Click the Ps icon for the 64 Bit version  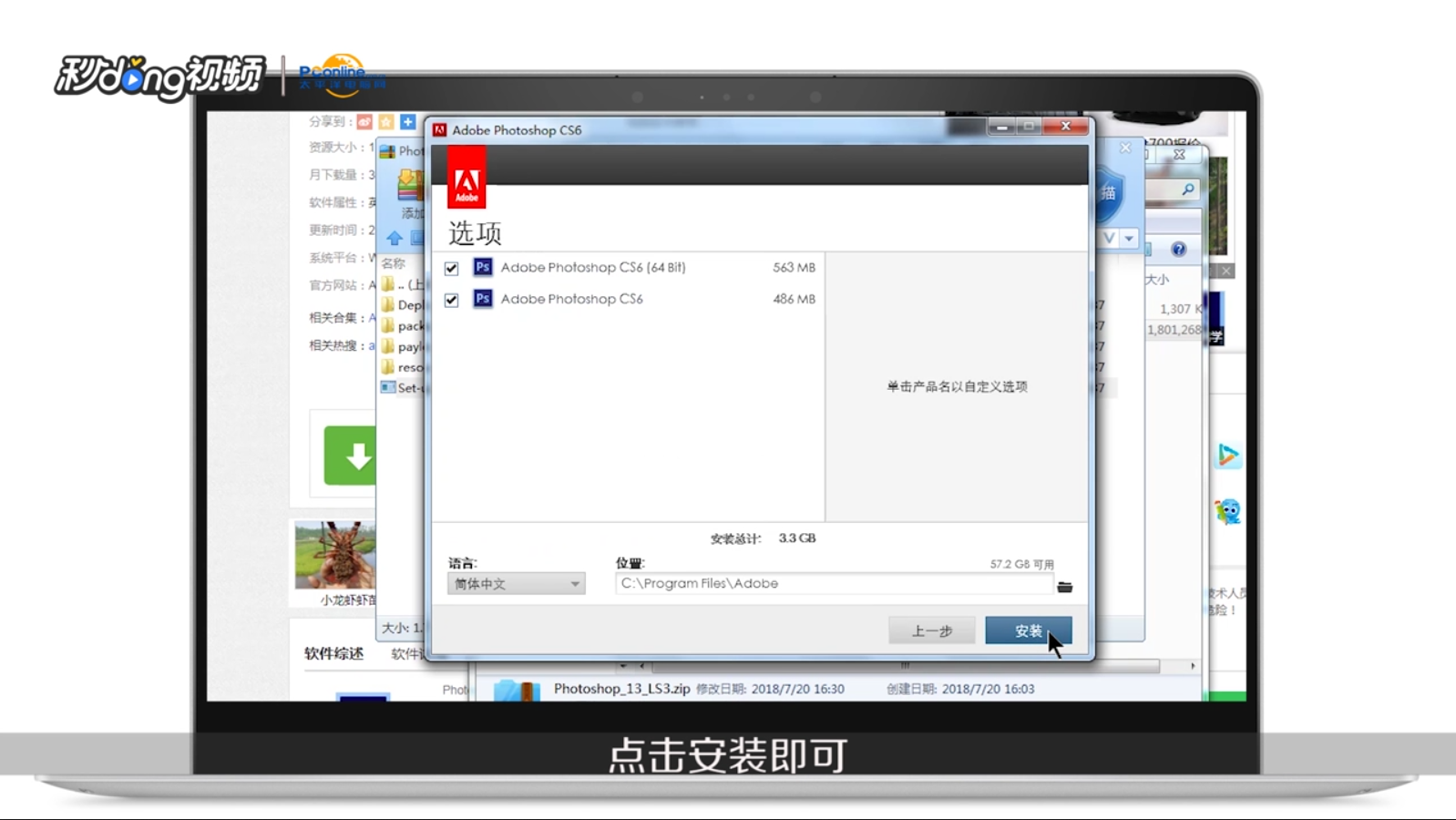point(483,267)
